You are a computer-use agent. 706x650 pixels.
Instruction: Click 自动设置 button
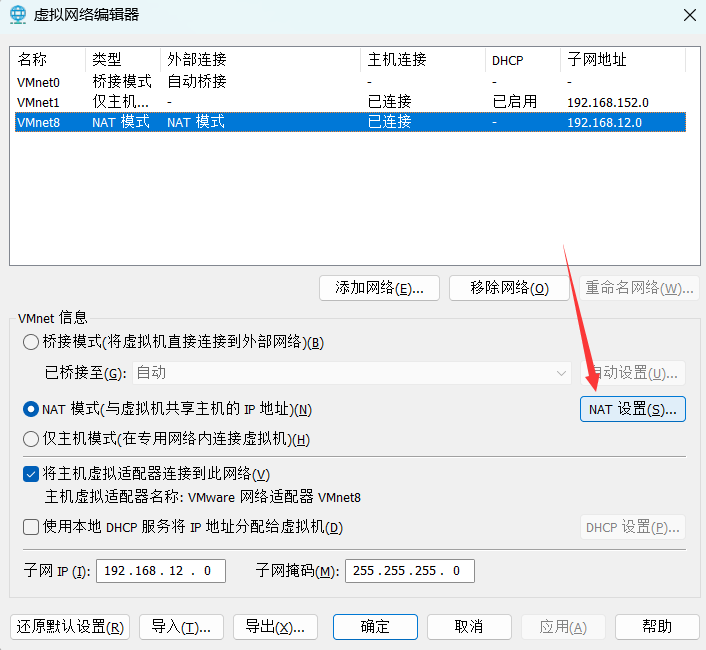tap(633, 373)
